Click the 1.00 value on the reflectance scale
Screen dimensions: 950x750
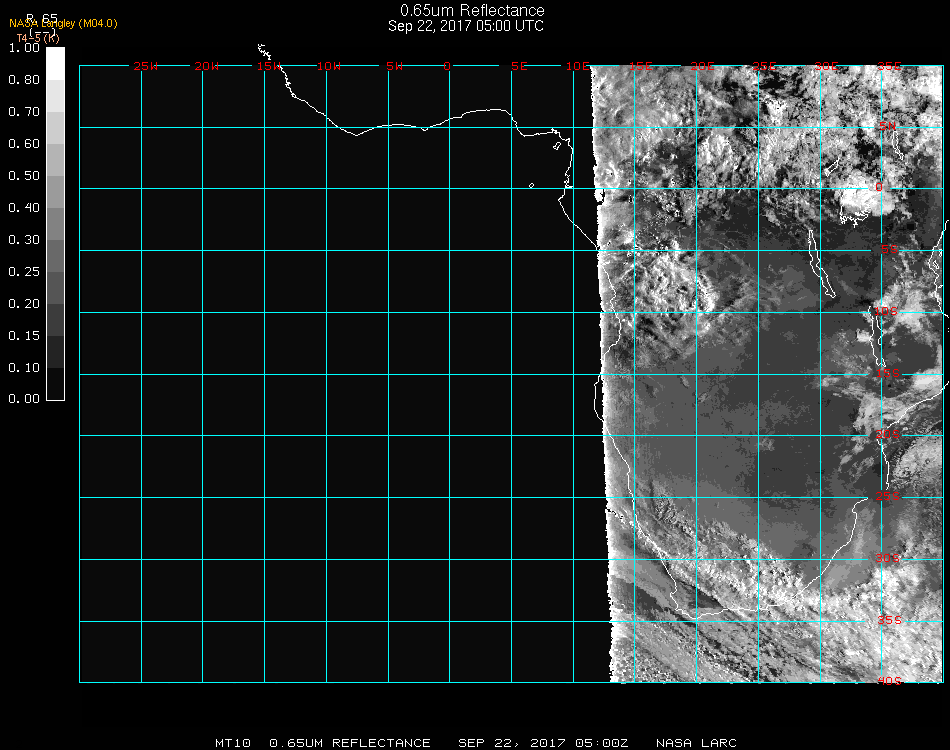click(24, 48)
